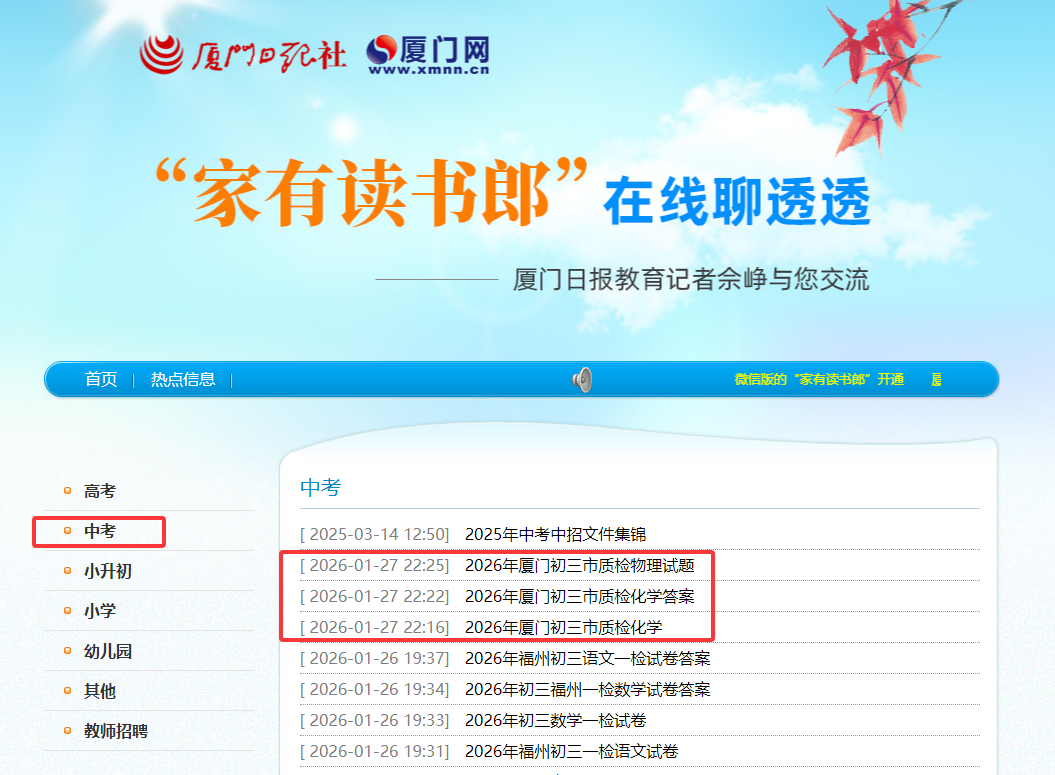Open 2026年福州初三语文一检试卷答案 article
This screenshot has width=1055, height=775.
[x=588, y=658]
